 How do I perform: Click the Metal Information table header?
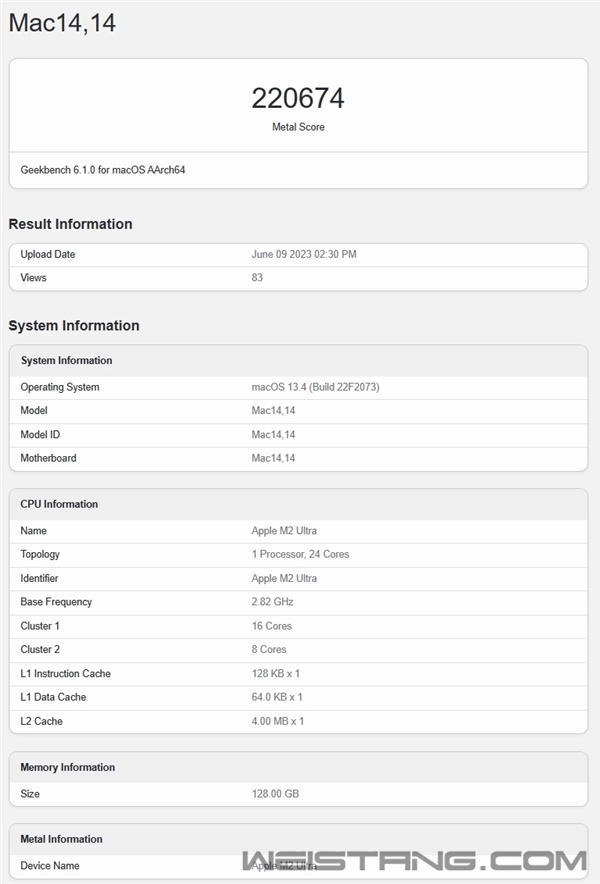(61, 839)
